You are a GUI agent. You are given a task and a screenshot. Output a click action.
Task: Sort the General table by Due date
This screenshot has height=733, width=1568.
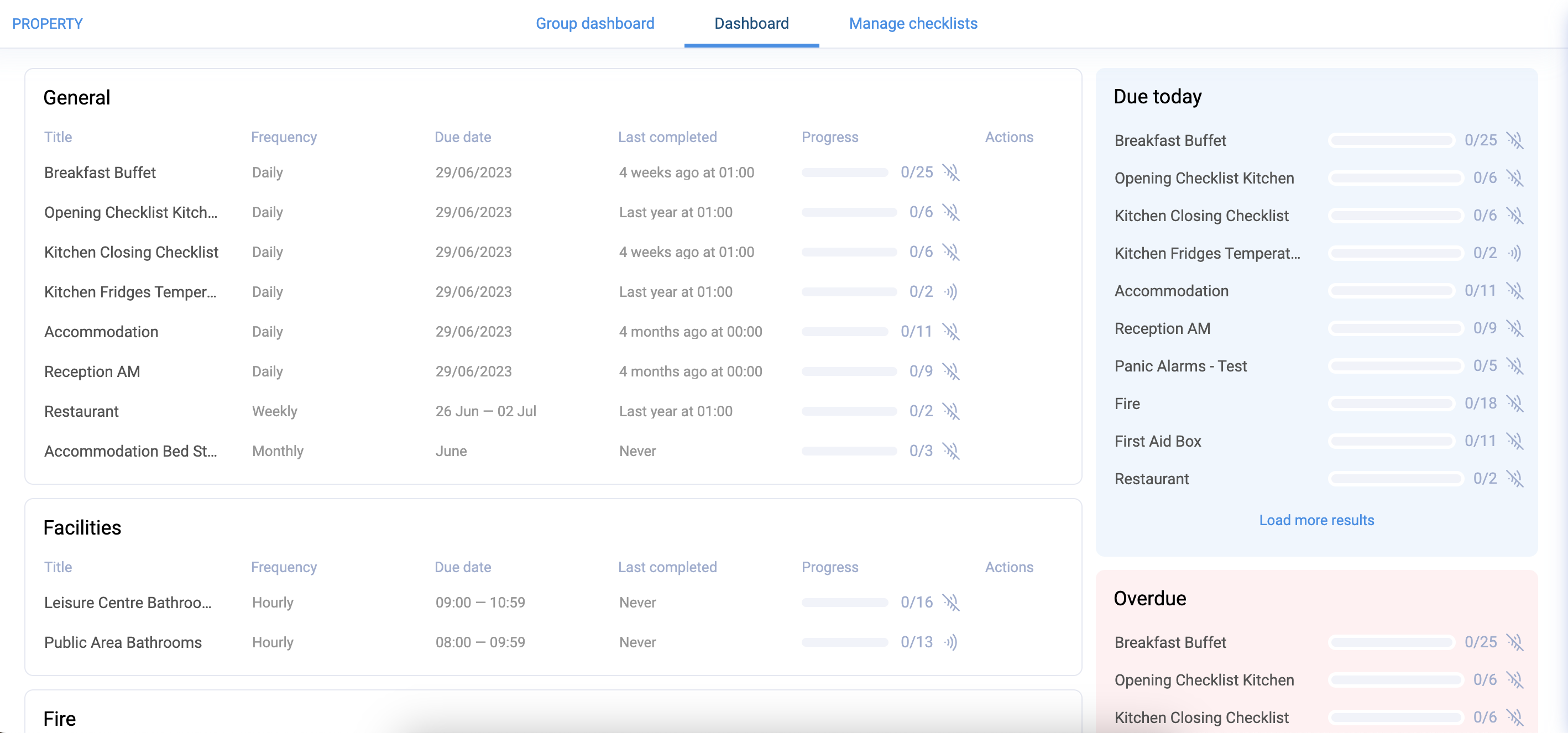463,137
